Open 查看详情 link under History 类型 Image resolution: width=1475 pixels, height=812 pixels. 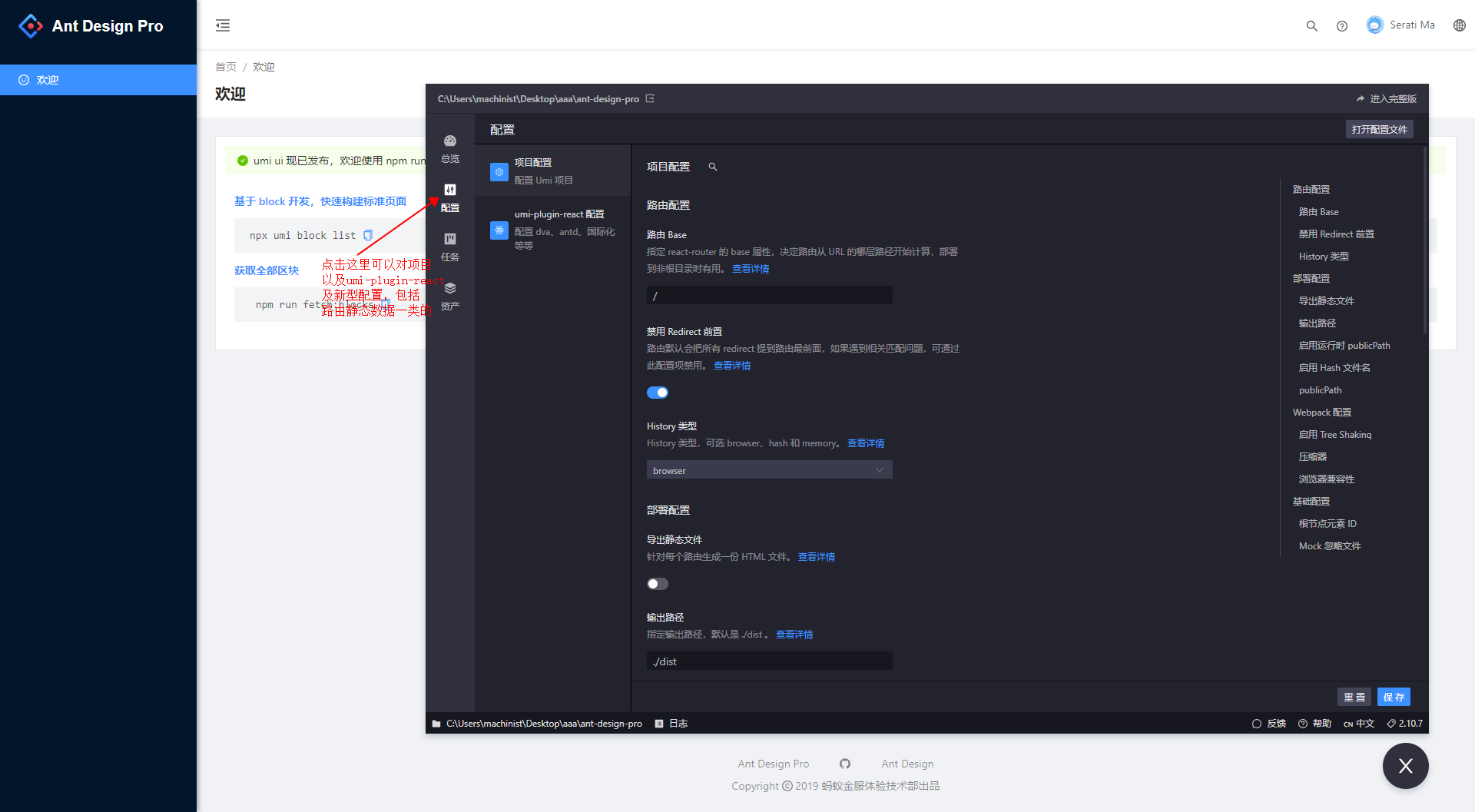(x=866, y=443)
